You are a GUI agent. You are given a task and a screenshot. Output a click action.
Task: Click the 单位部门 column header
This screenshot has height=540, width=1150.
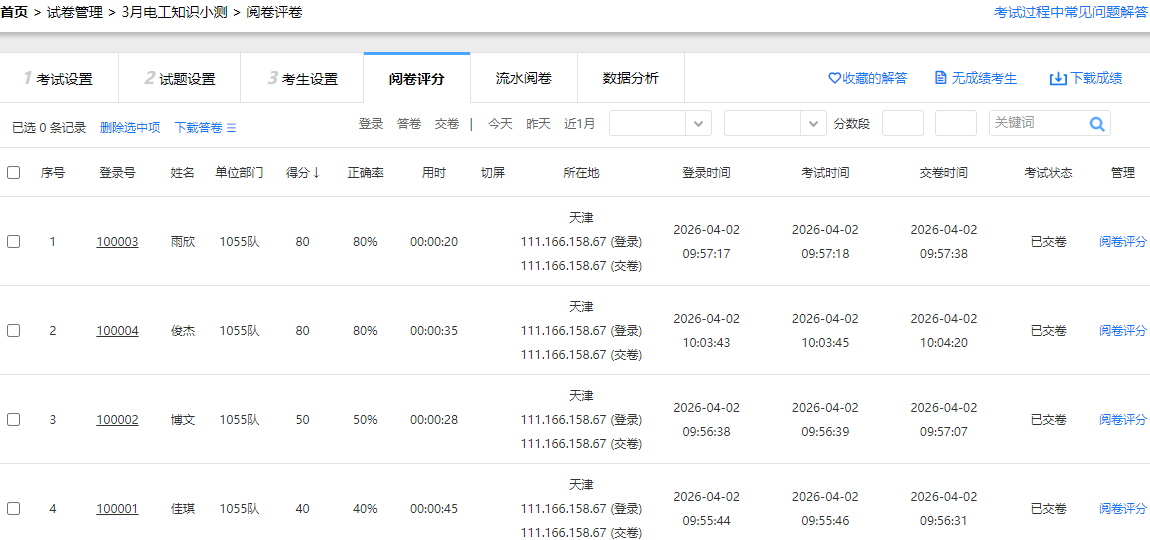click(239, 173)
